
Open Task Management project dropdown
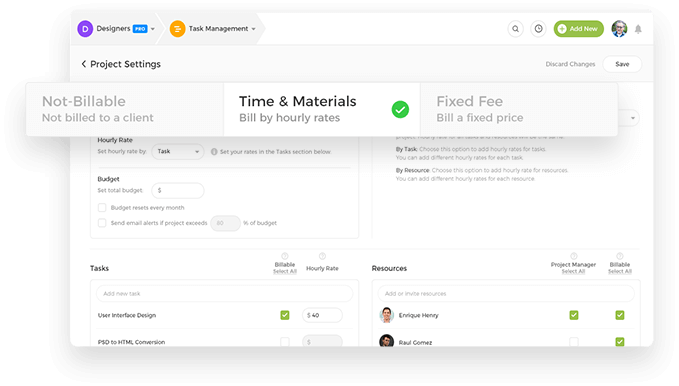253,29
